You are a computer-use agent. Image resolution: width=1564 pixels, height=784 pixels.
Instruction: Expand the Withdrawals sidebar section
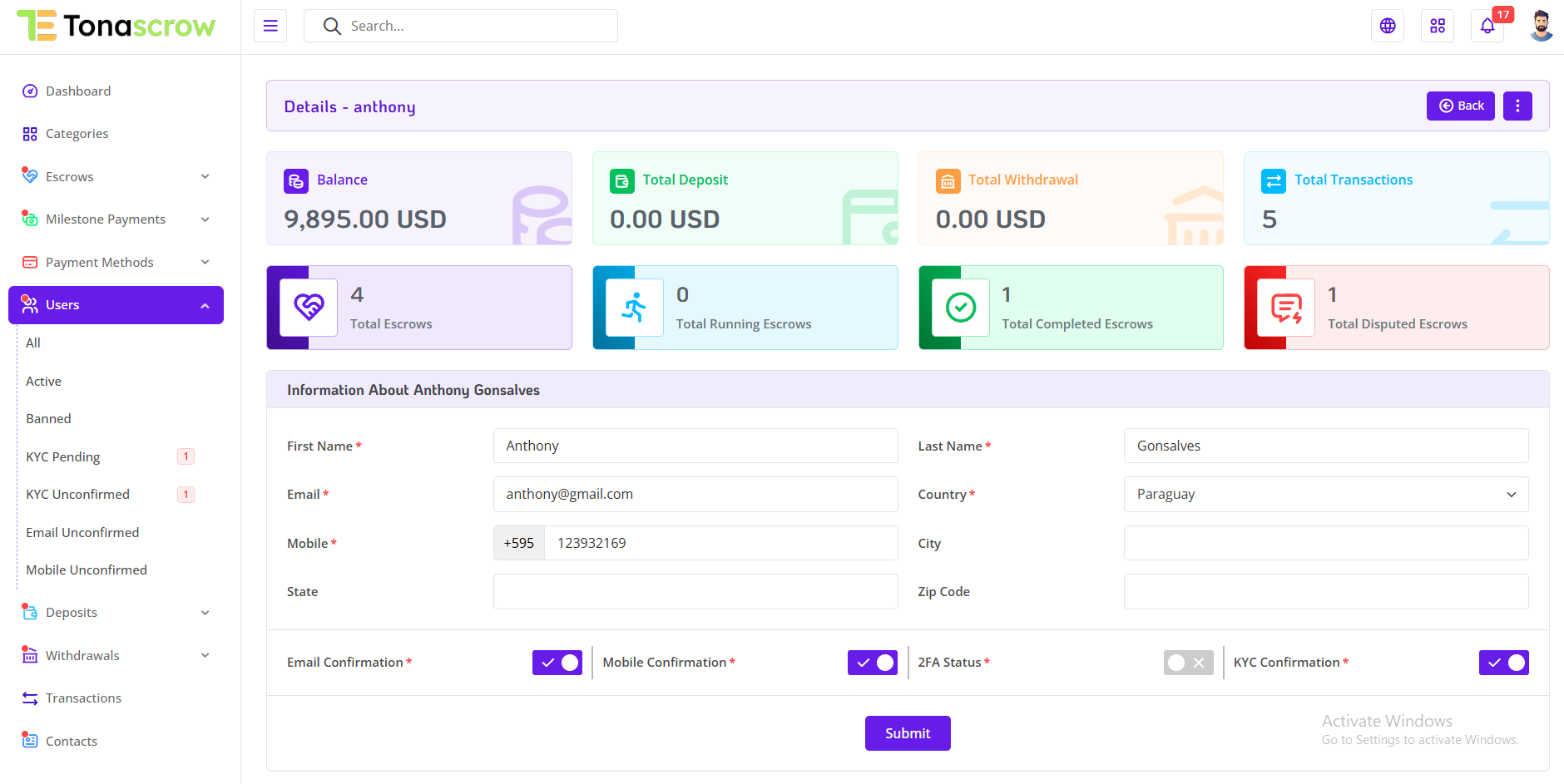(x=116, y=655)
